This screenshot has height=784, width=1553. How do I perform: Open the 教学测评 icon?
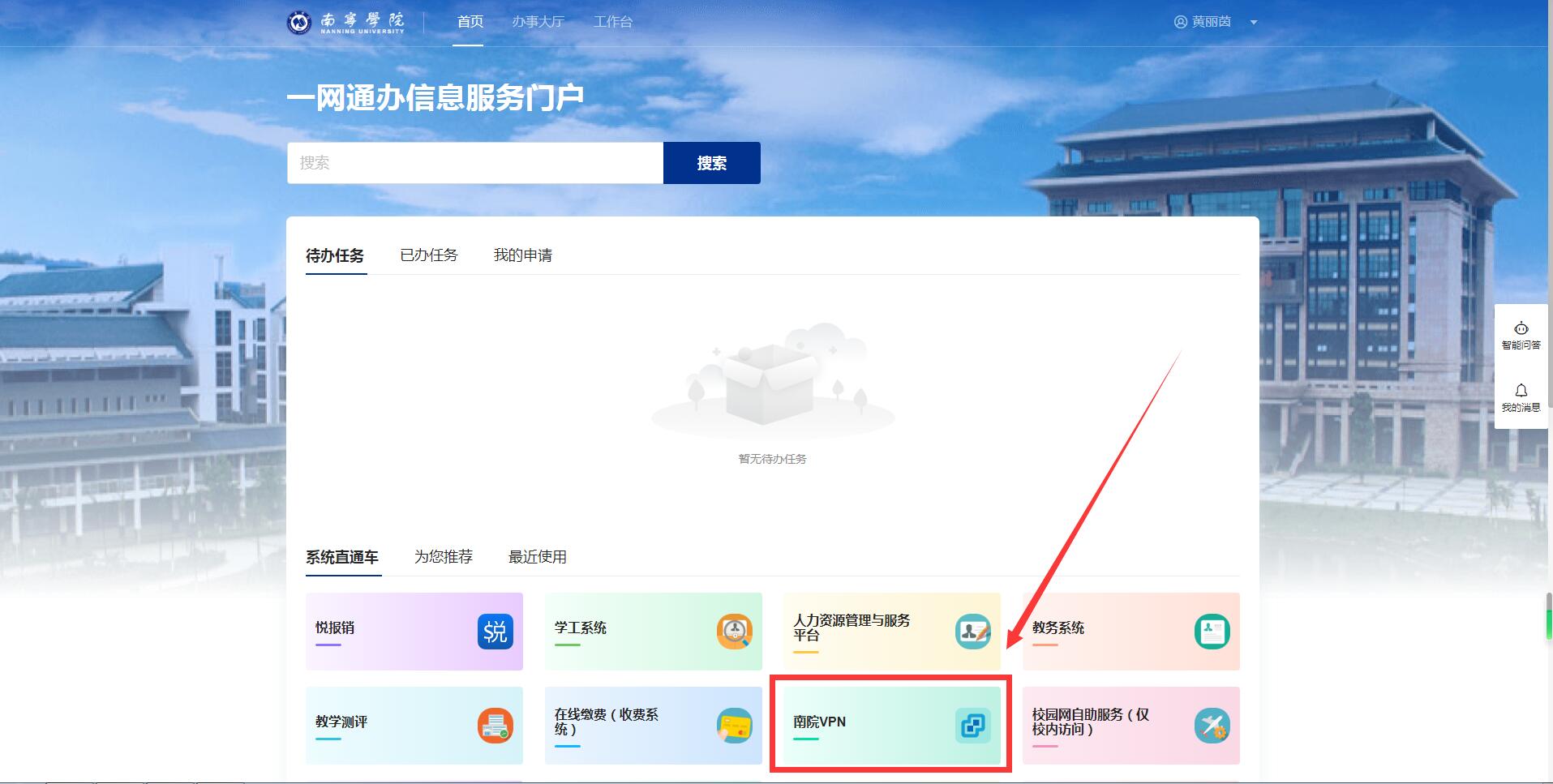pyautogui.click(x=495, y=726)
